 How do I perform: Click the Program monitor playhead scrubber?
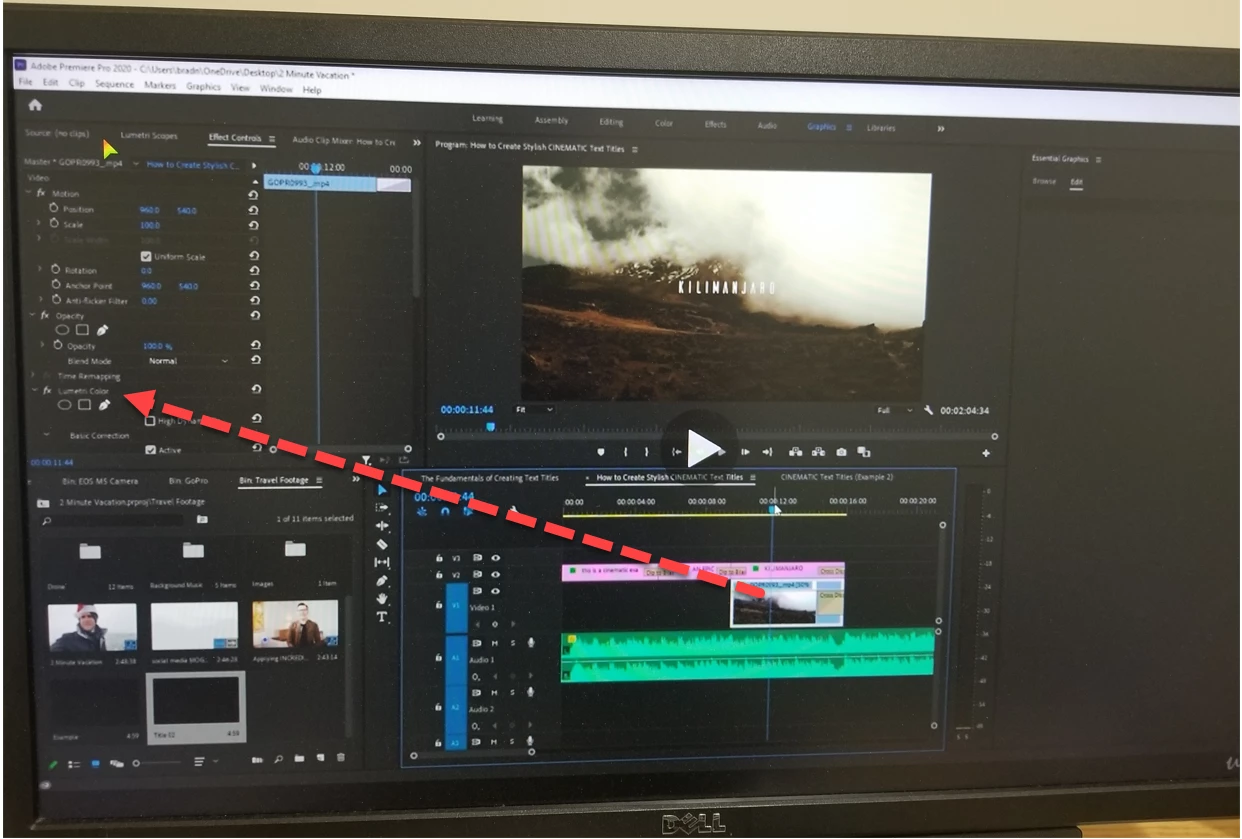[490, 426]
